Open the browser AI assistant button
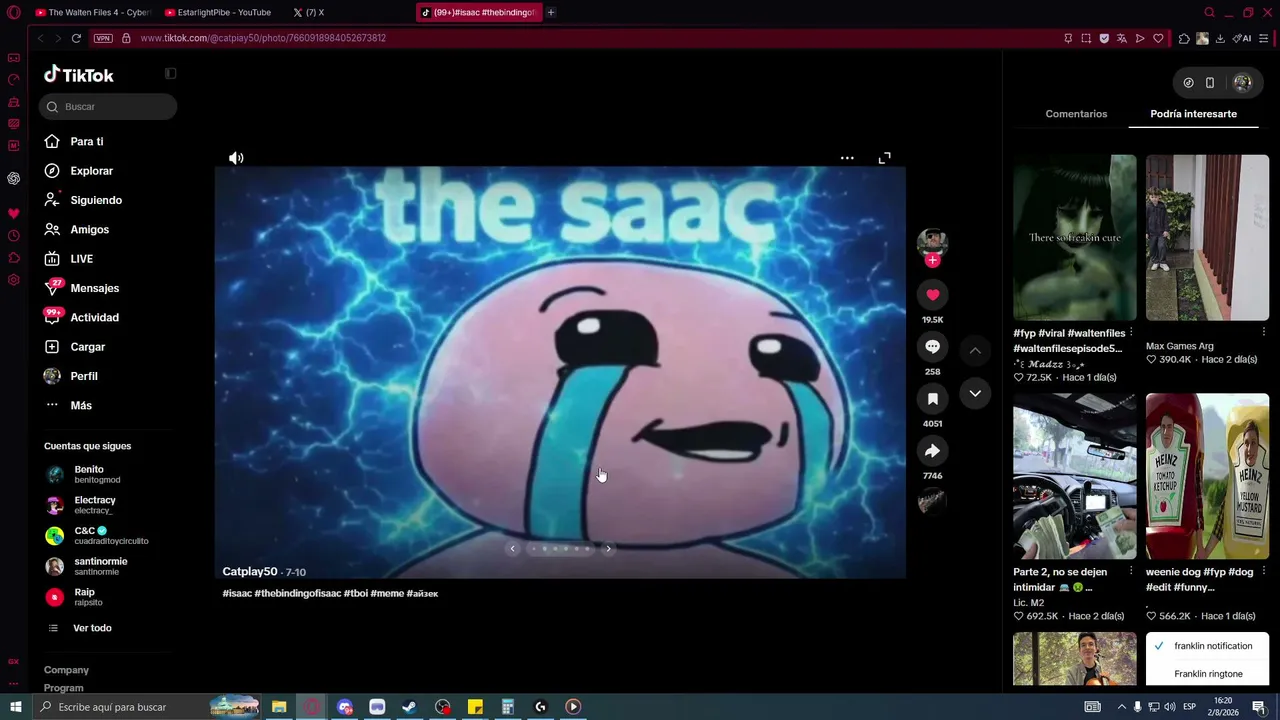Image resolution: width=1280 pixels, height=720 pixels. click(x=1242, y=38)
